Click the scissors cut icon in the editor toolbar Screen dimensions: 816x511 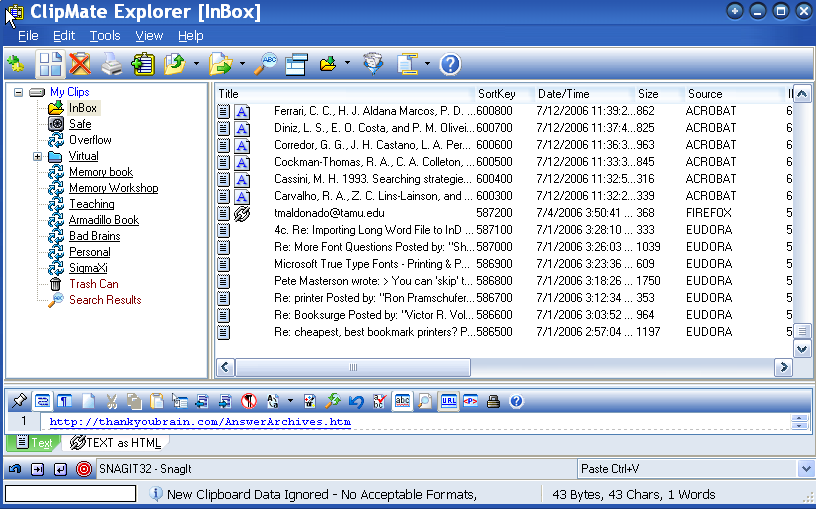pyautogui.click(x=111, y=402)
